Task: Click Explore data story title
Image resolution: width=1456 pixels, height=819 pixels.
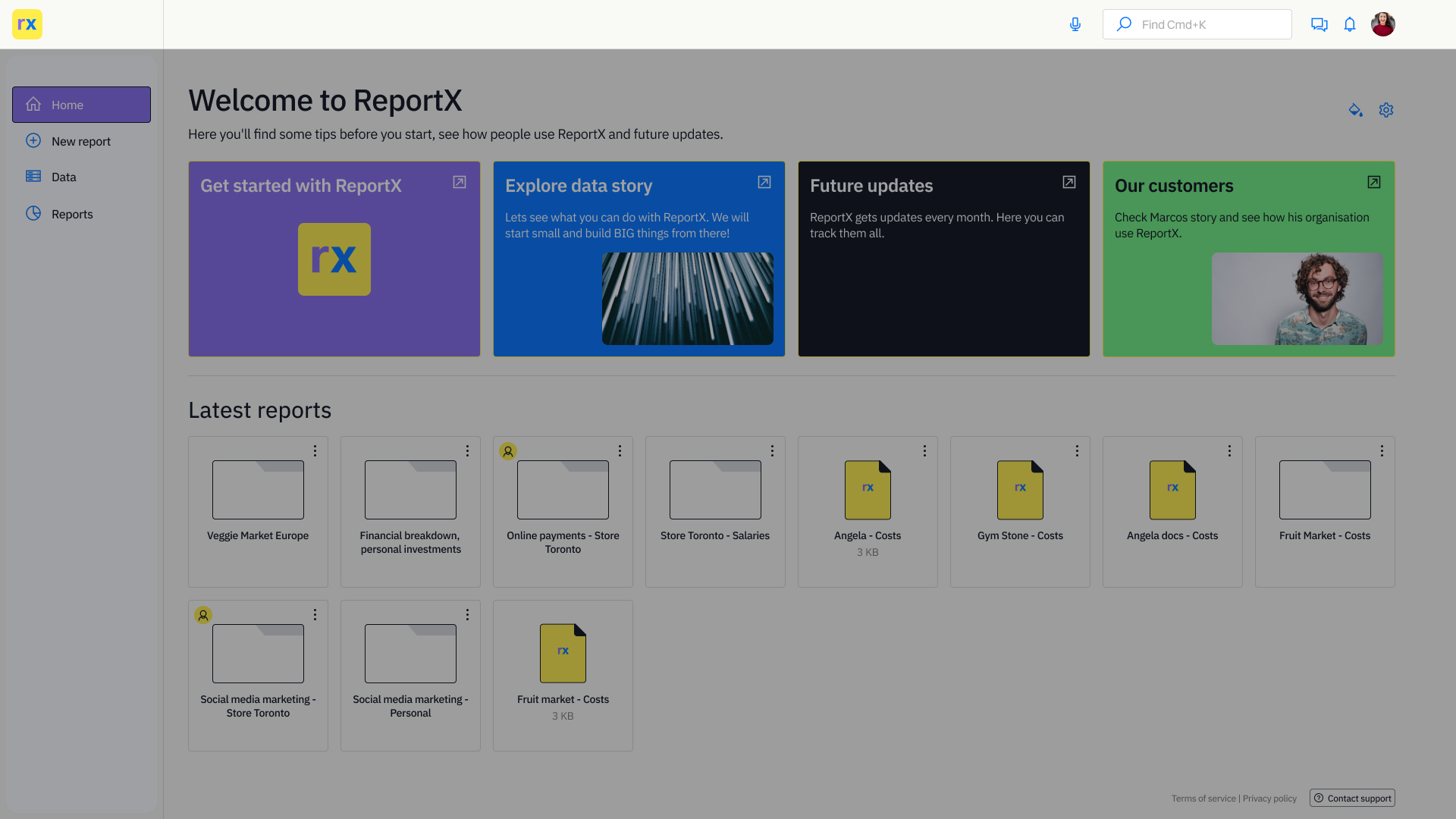Action: 579,186
